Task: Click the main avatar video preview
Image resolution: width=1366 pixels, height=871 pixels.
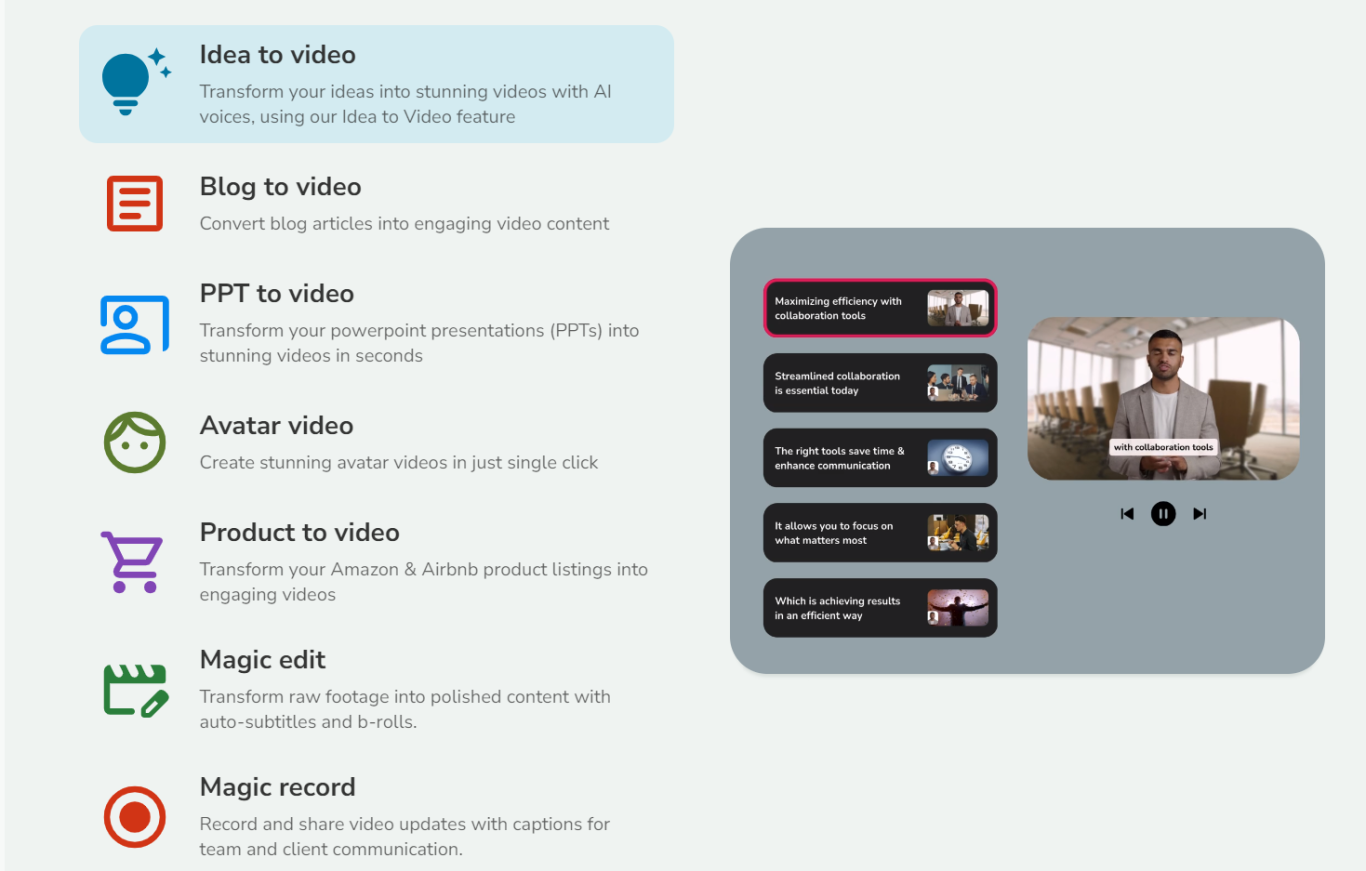Action: 1163,399
